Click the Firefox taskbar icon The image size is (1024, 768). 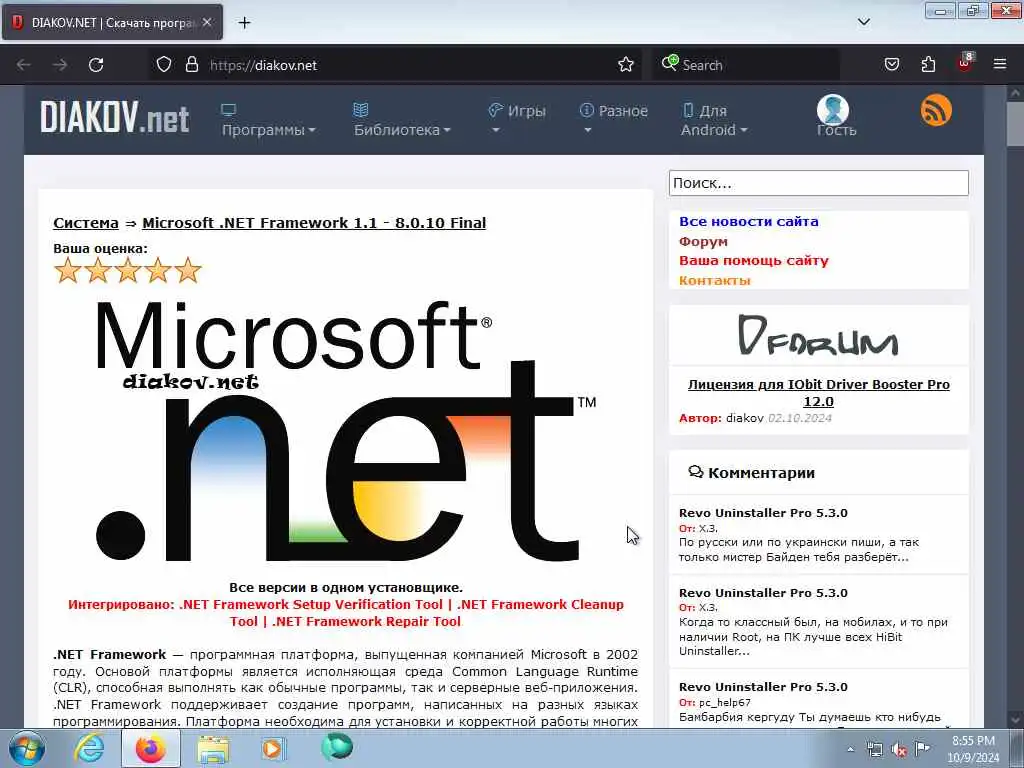click(x=151, y=748)
